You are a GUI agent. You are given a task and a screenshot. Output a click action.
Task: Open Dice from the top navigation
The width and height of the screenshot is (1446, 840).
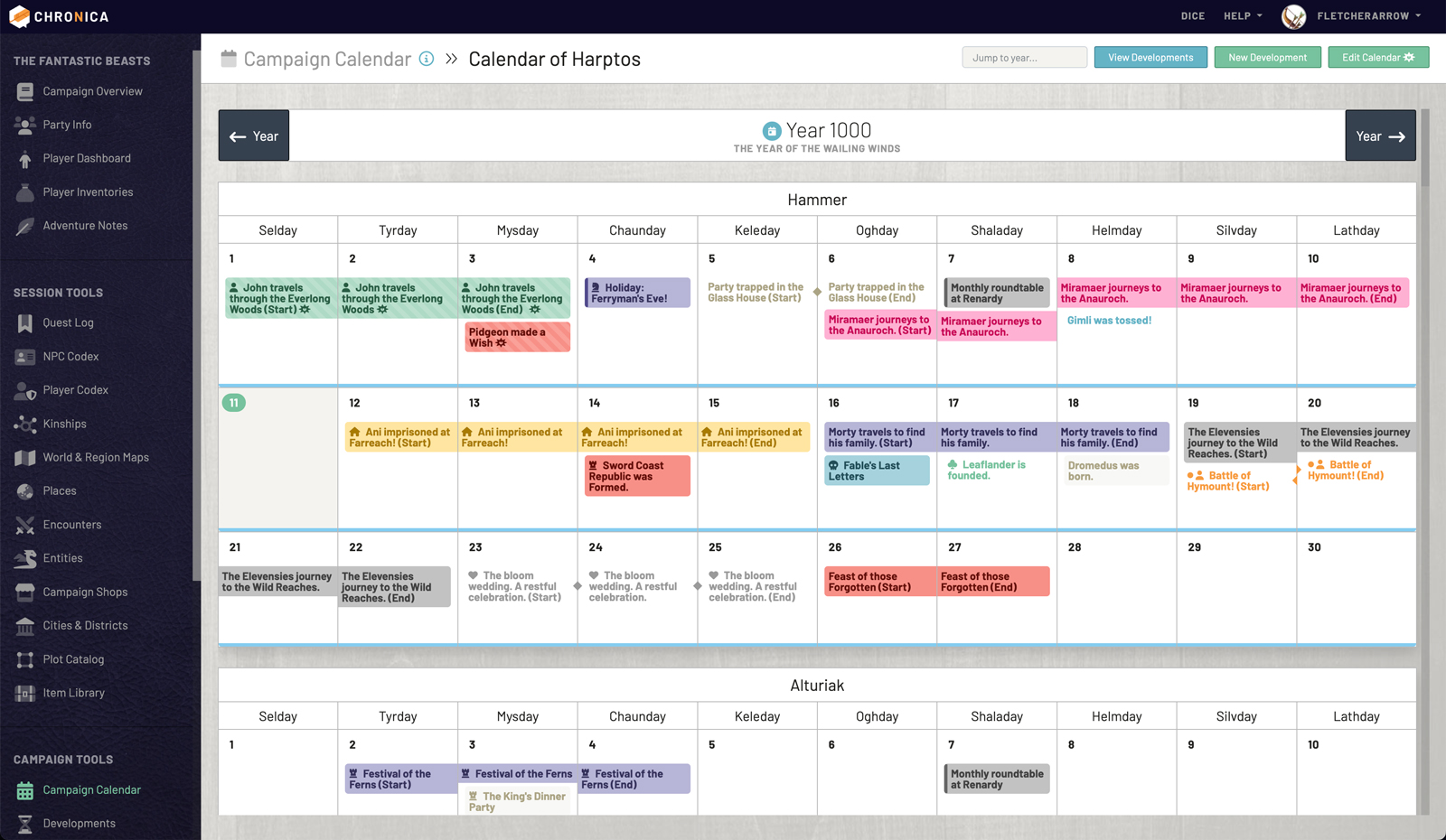point(1192,16)
